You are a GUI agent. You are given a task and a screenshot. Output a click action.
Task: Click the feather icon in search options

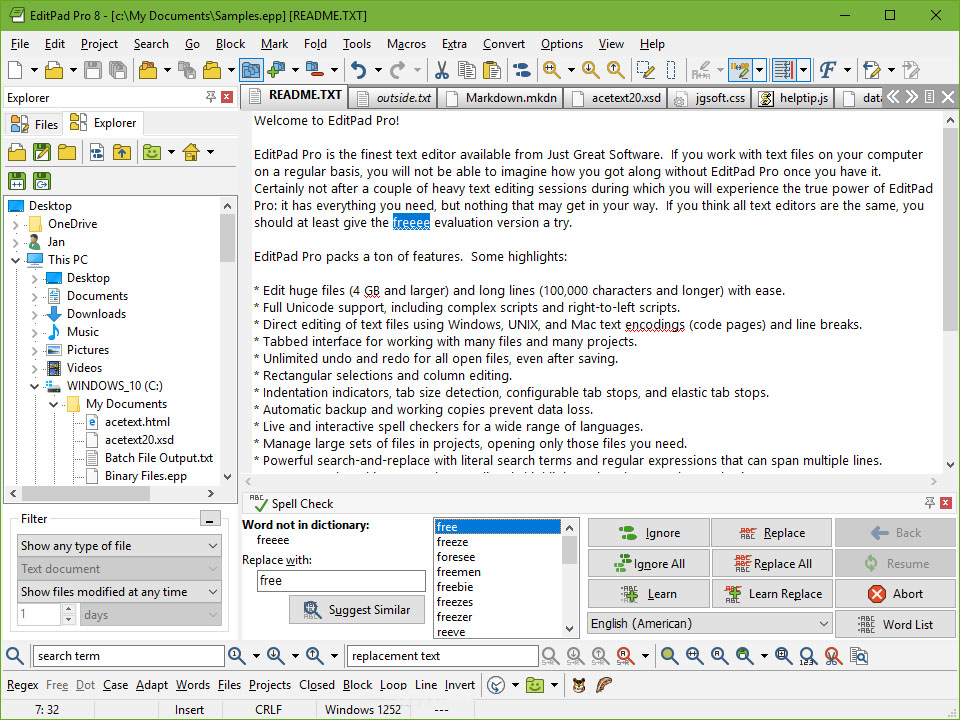tap(604, 684)
